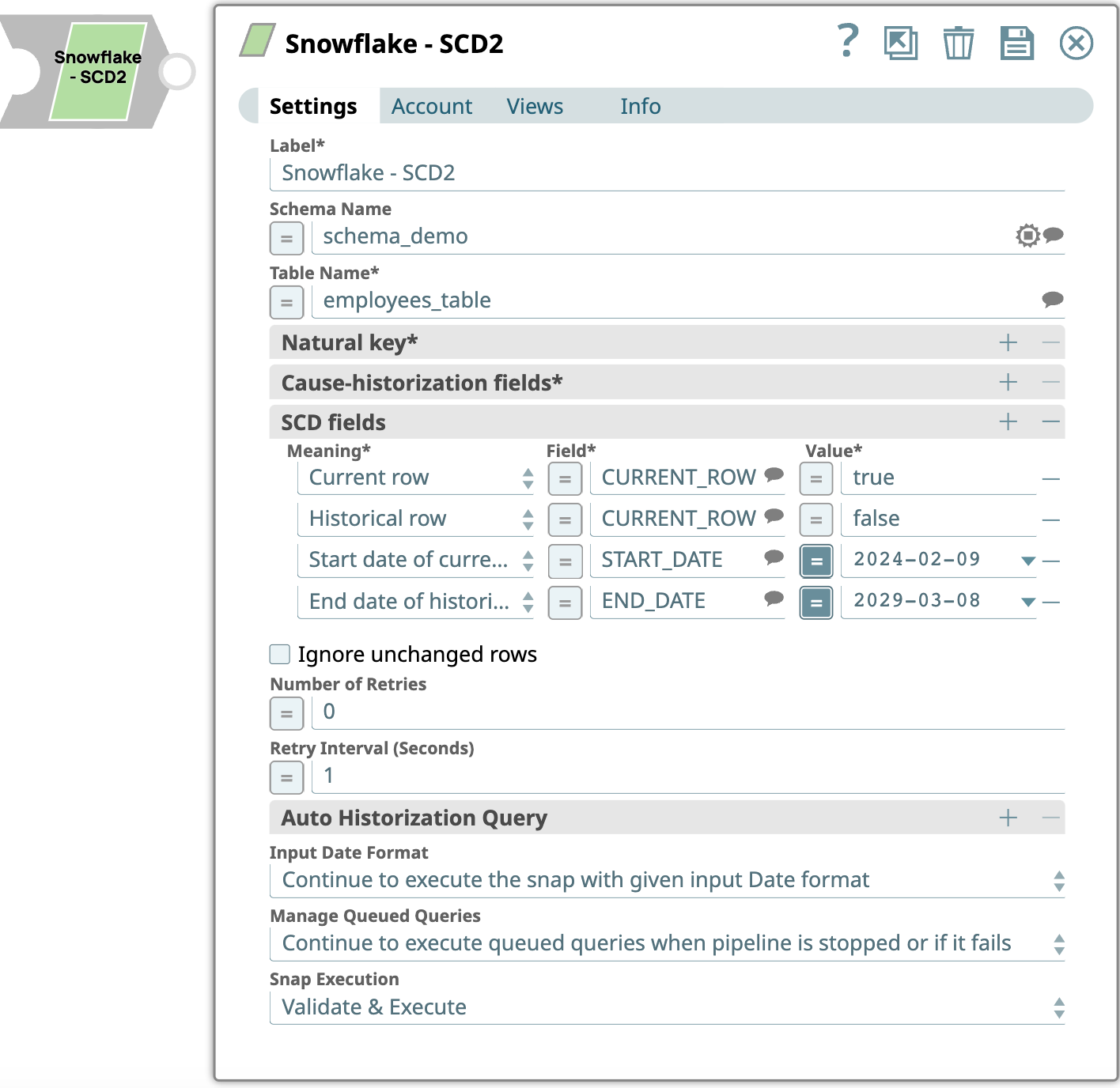Delete the snap with trash icon

click(x=958, y=43)
